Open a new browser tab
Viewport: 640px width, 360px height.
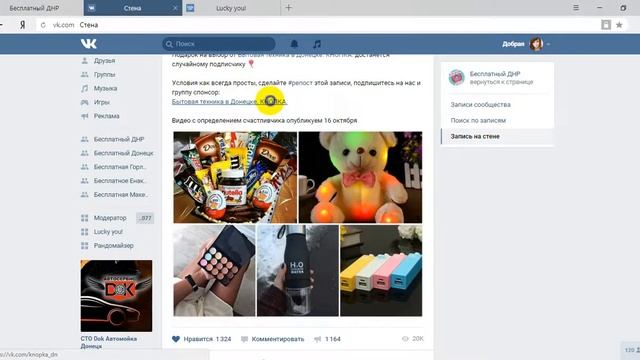(289, 8)
